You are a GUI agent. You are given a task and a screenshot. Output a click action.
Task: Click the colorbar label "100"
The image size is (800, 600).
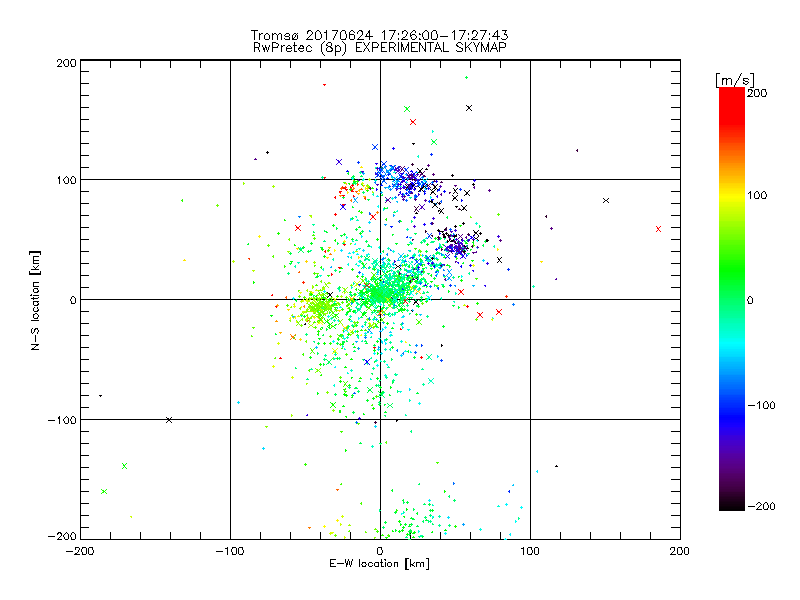pyautogui.click(x=757, y=195)
